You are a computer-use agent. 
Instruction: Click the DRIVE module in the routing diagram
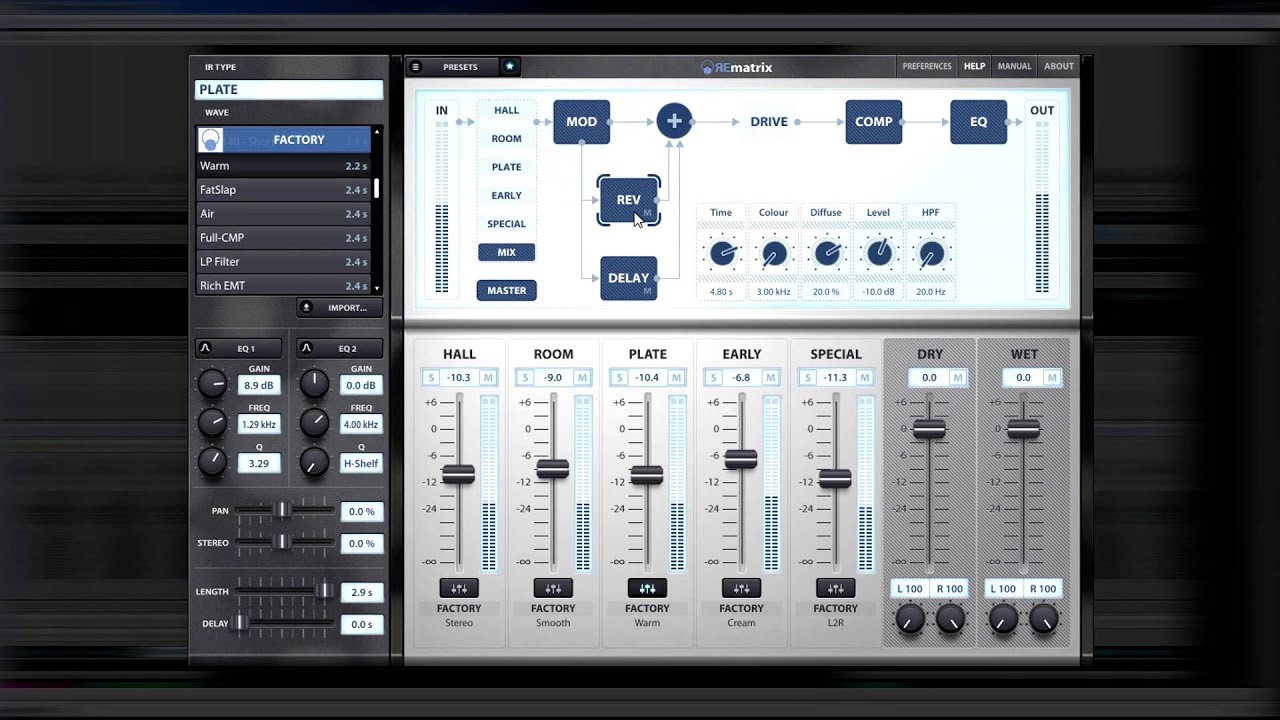[769, 121]
